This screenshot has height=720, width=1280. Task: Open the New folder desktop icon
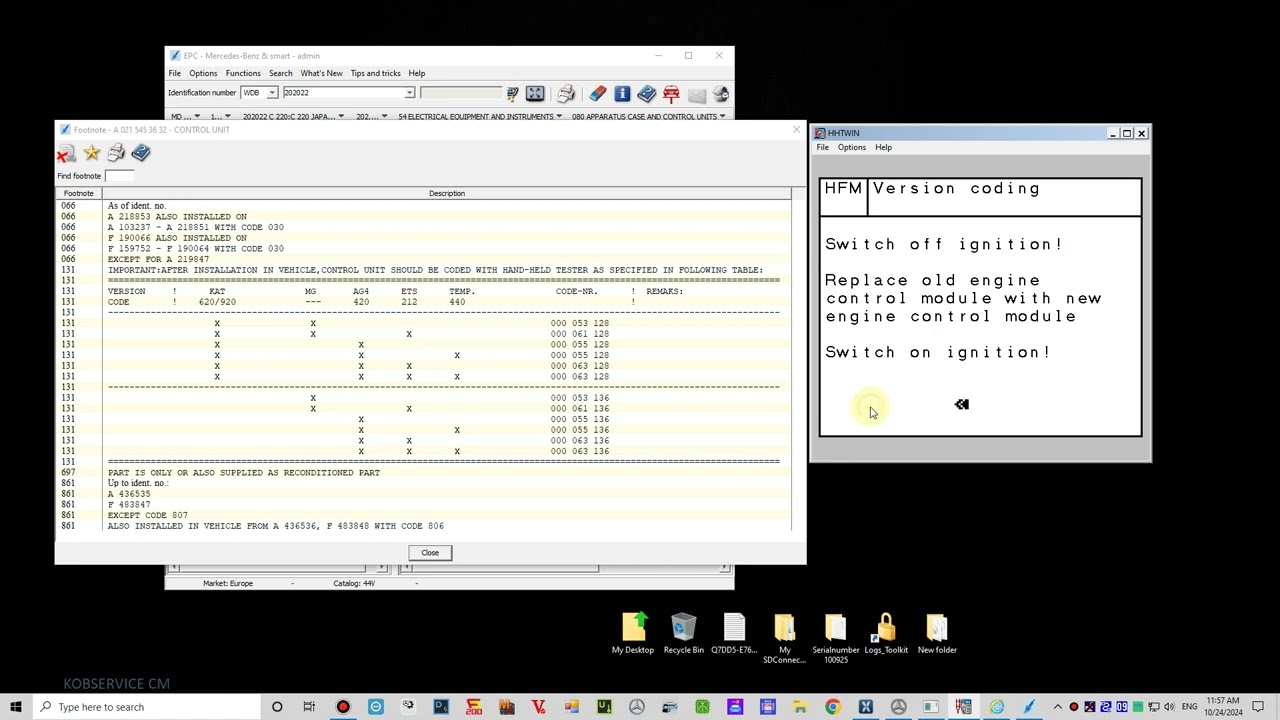[x=937, y=634]
